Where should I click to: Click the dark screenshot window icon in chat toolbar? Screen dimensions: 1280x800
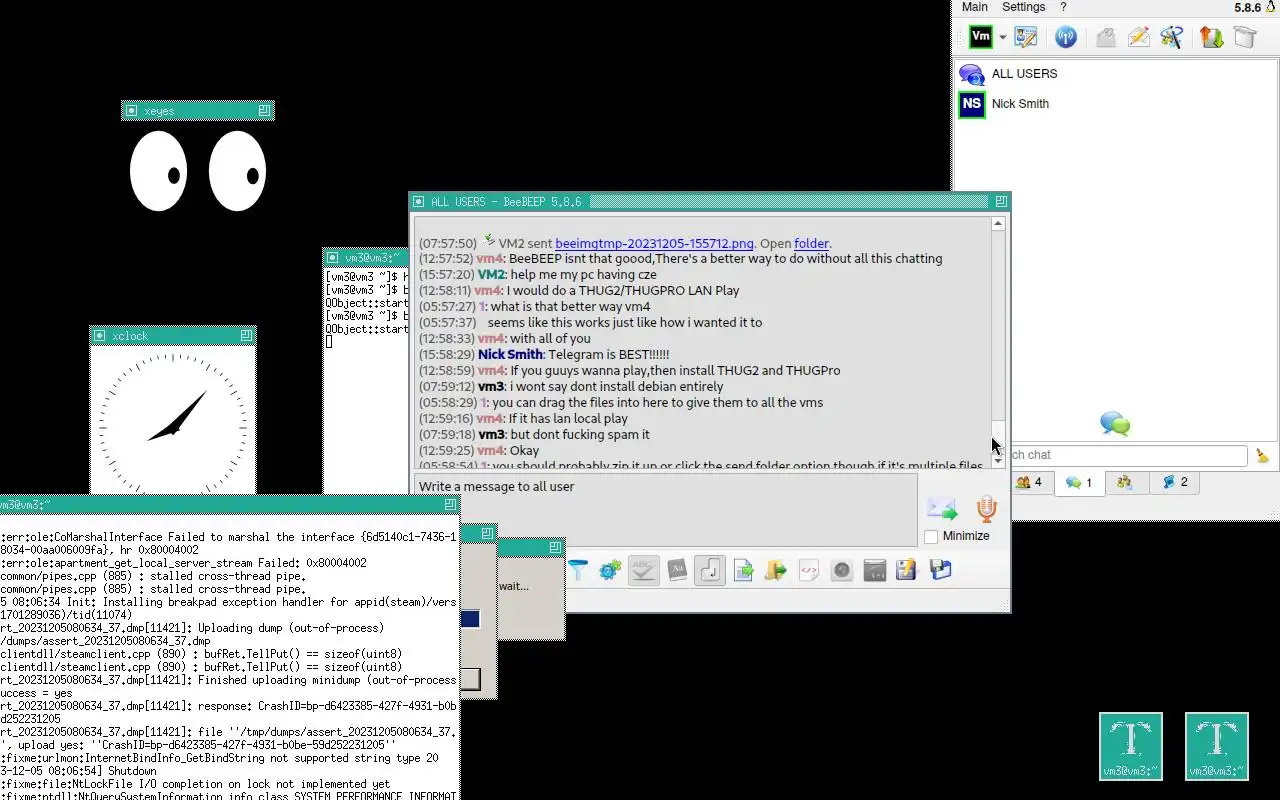[x=875, y=570]
